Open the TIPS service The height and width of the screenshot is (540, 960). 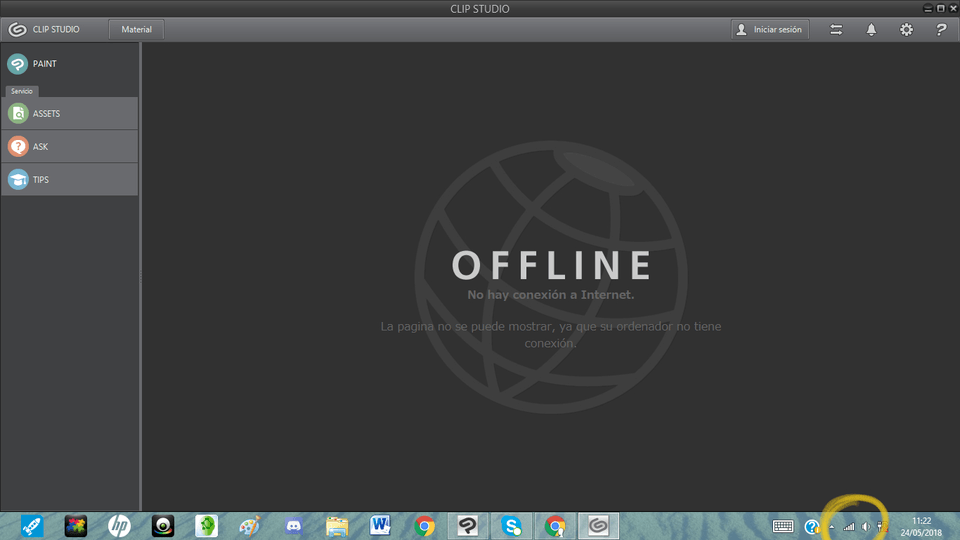[69, 179]
